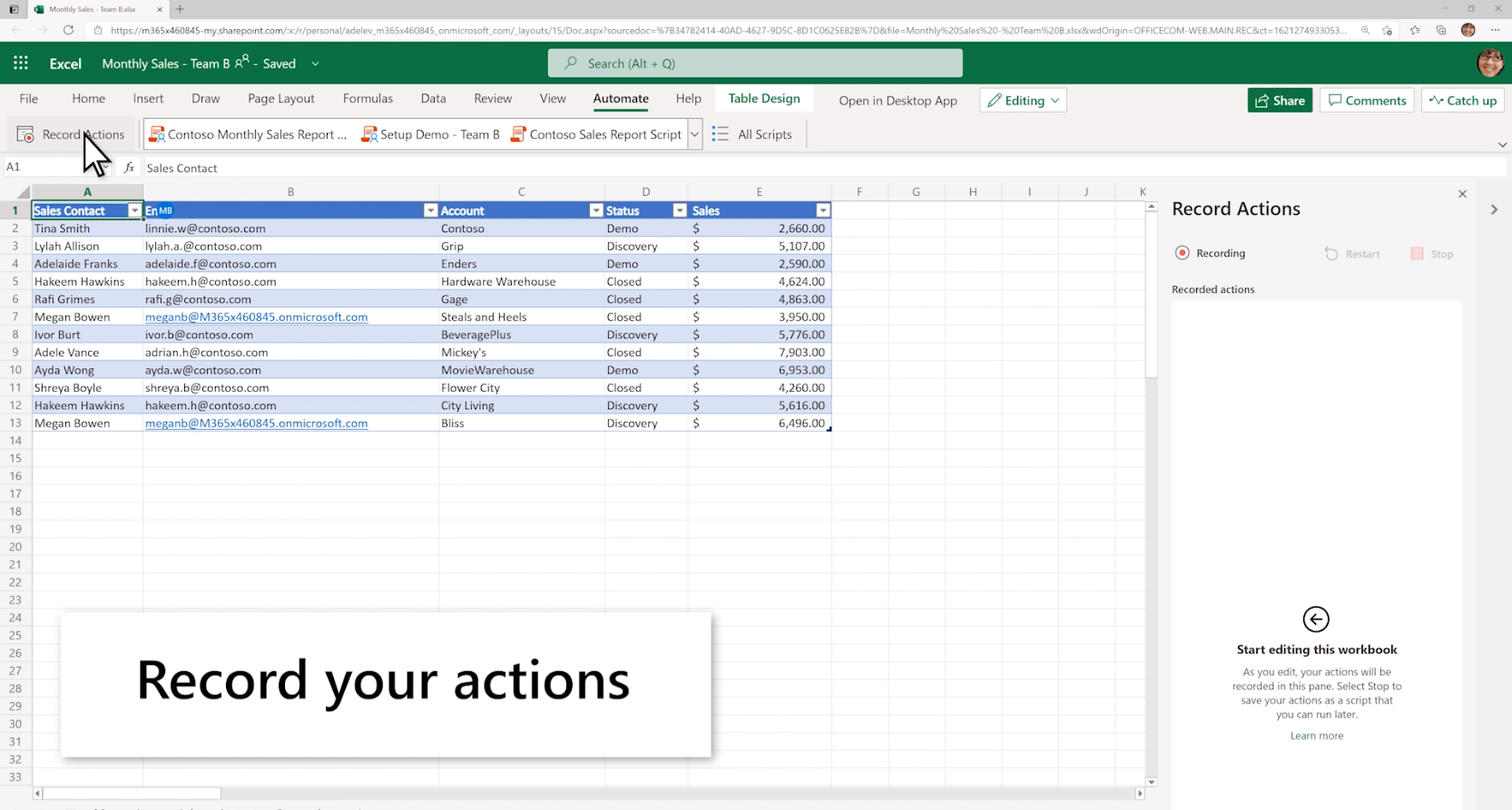
Task: Switch to the Data tab
Action: 433,98
